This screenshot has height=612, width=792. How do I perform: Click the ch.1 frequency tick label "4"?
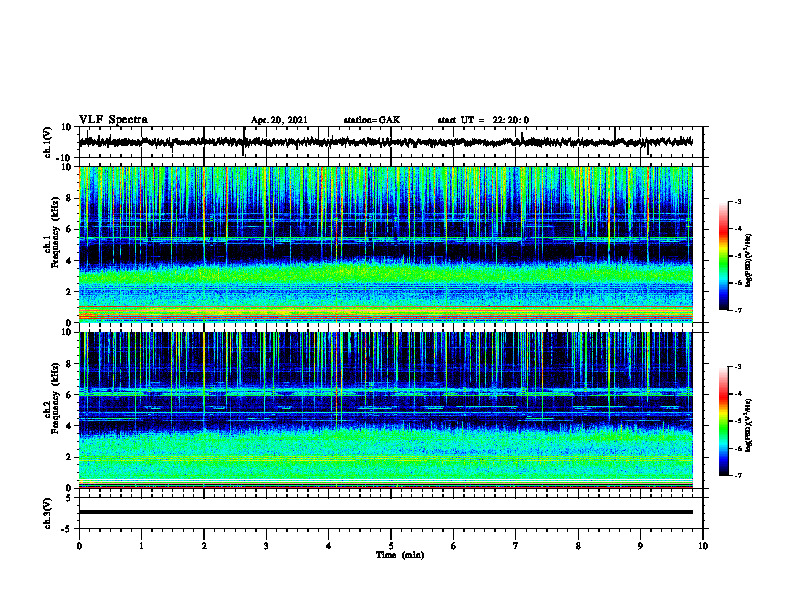pos(69,261)
